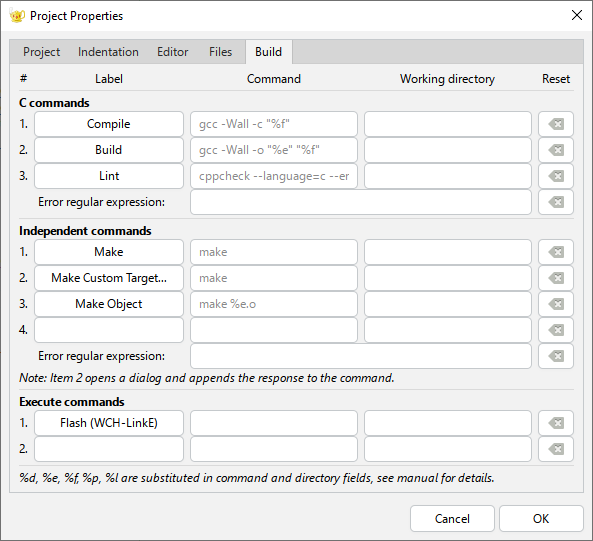Edit the gcc -Wall -c compile command field
593x541 pixels.
(274, 124)
